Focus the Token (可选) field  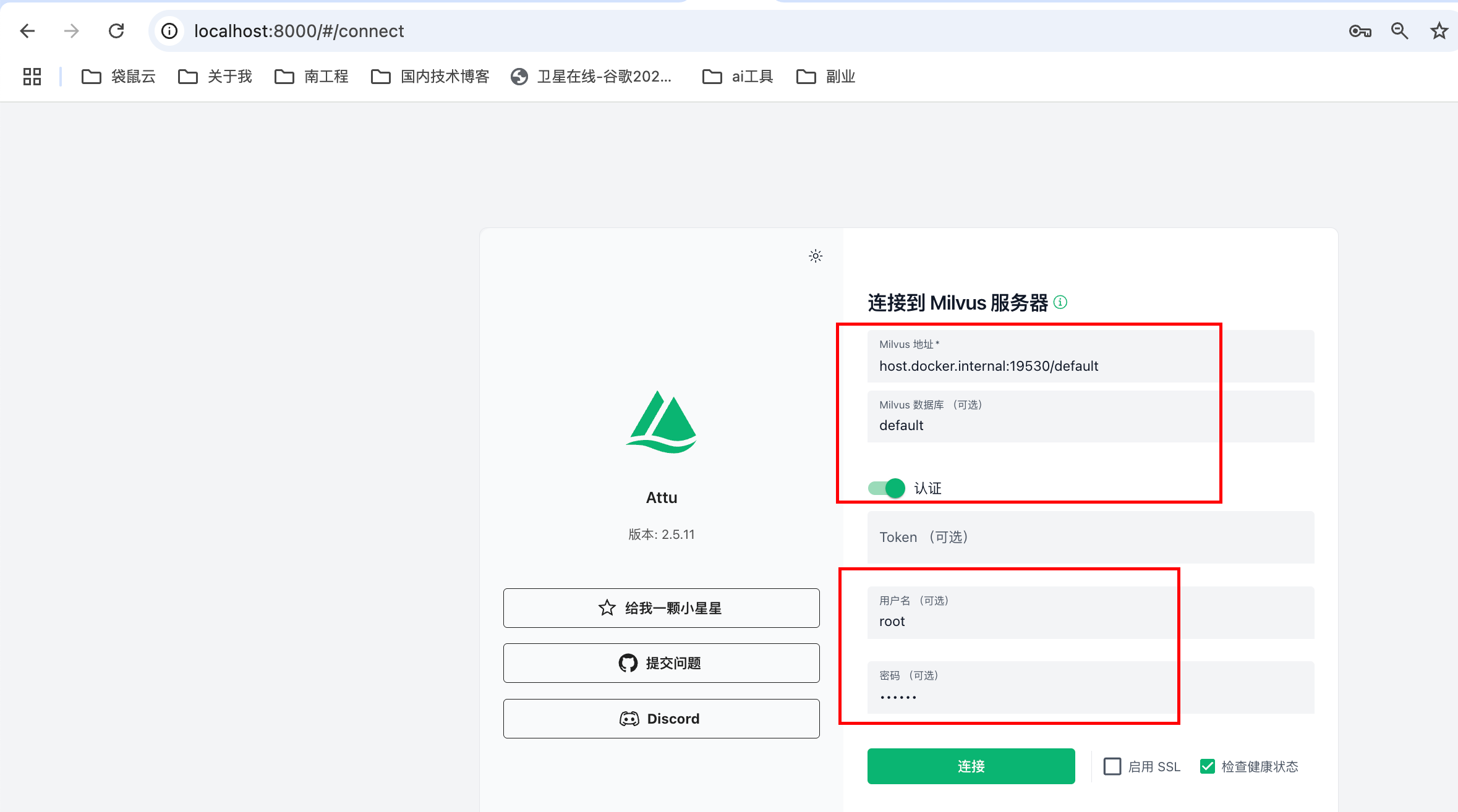(x=1091, y=537)
